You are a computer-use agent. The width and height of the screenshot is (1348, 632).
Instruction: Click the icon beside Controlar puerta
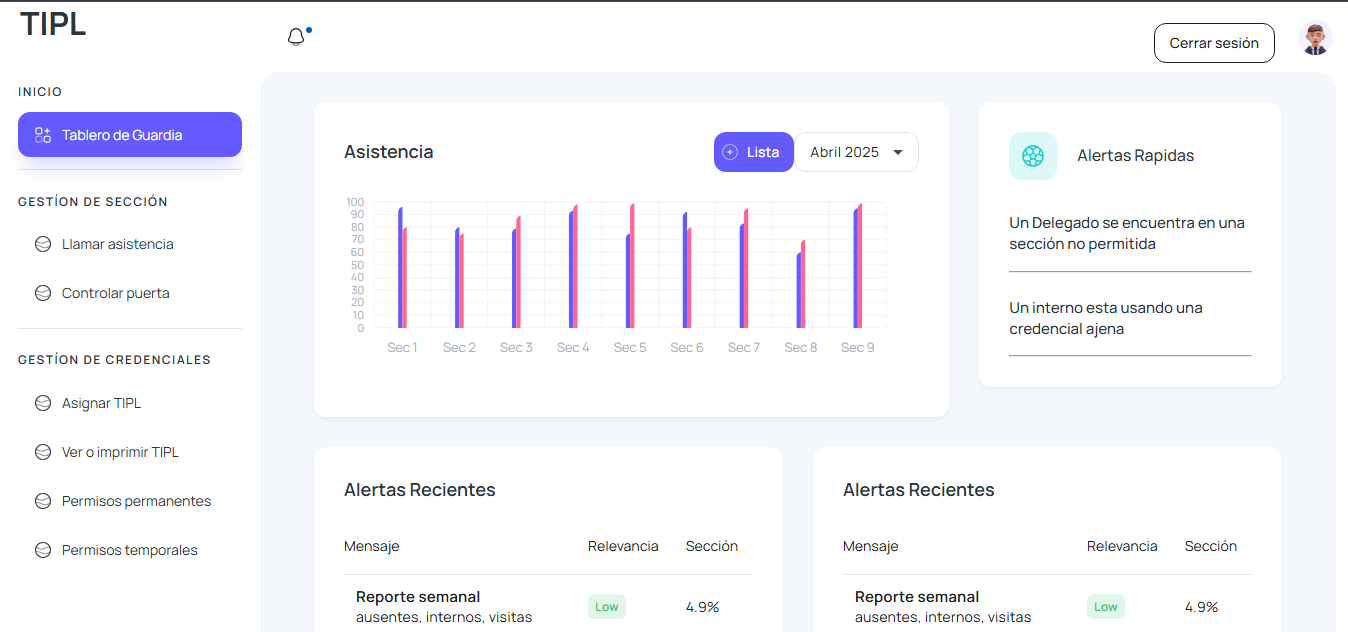[43, 293]
